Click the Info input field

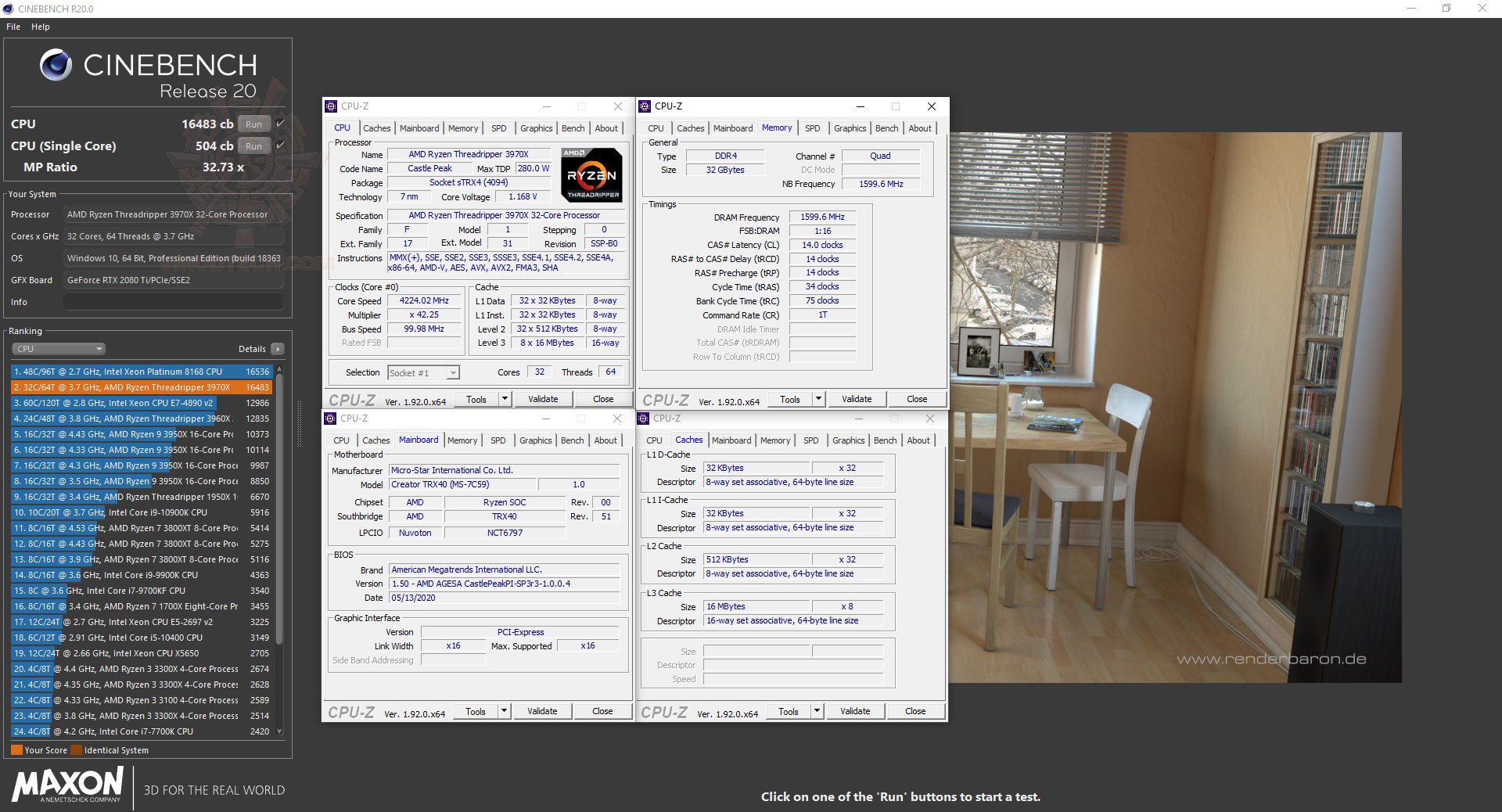tap(174, 302)
